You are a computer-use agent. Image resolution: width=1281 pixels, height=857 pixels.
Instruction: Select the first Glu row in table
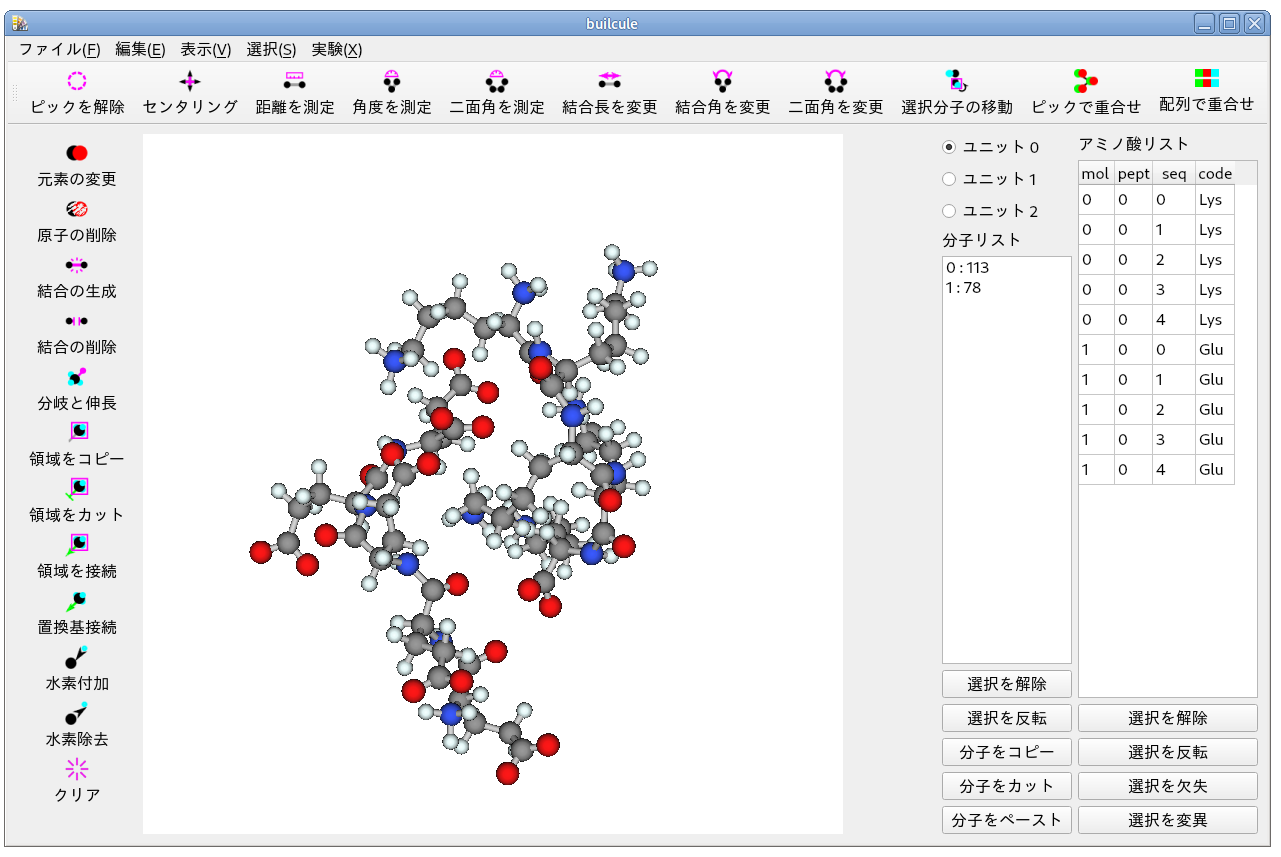click(x=1156, y=350)
